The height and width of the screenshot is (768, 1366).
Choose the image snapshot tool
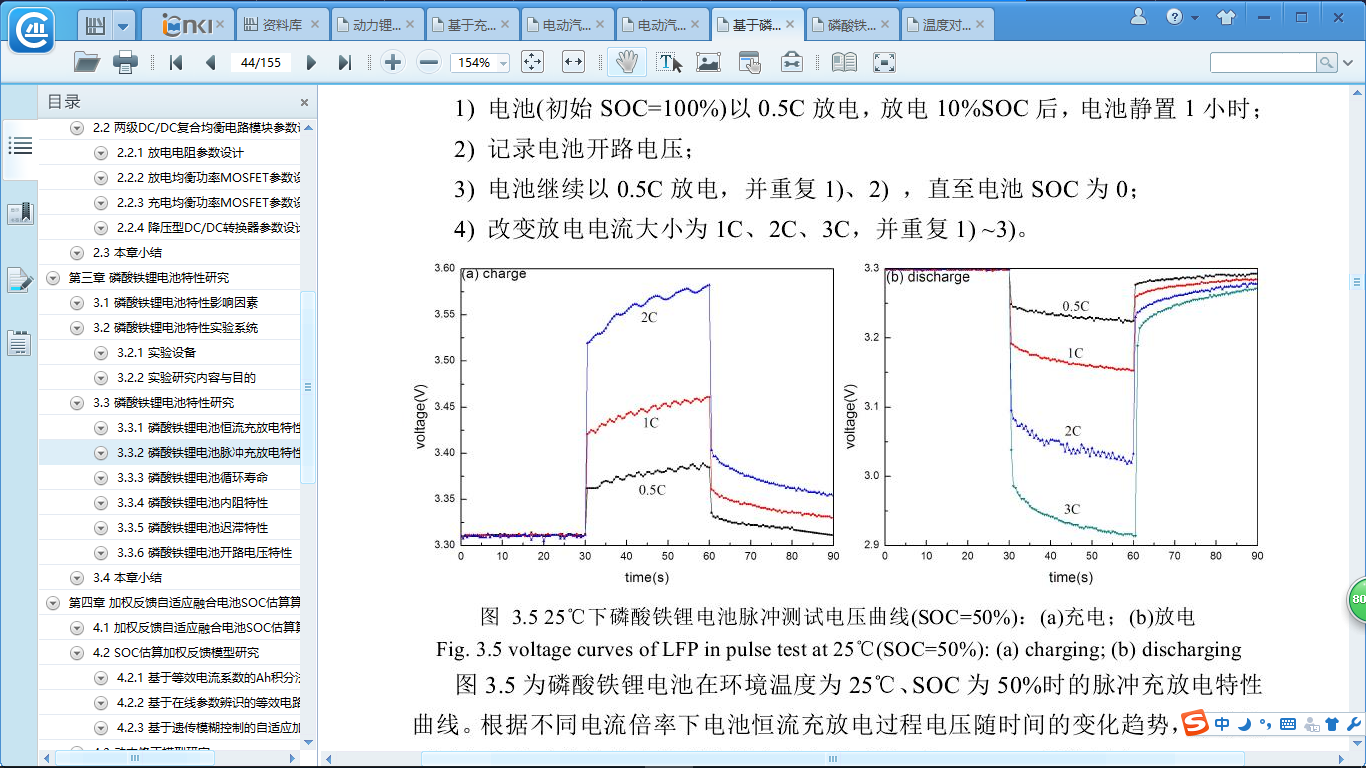(x=709, y=62)
